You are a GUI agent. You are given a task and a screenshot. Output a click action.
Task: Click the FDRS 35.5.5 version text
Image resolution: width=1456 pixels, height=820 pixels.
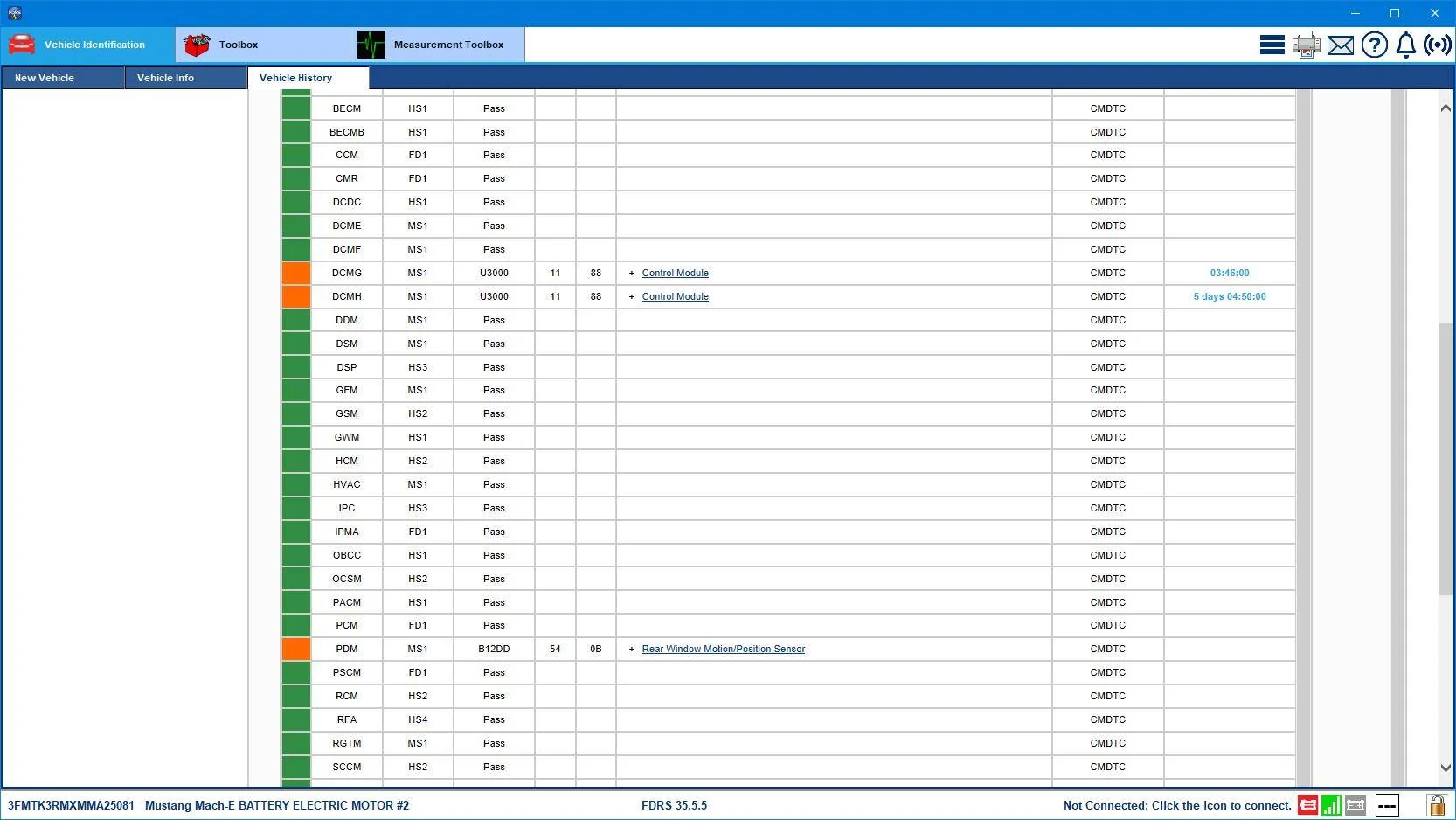(x=674, y=805)
